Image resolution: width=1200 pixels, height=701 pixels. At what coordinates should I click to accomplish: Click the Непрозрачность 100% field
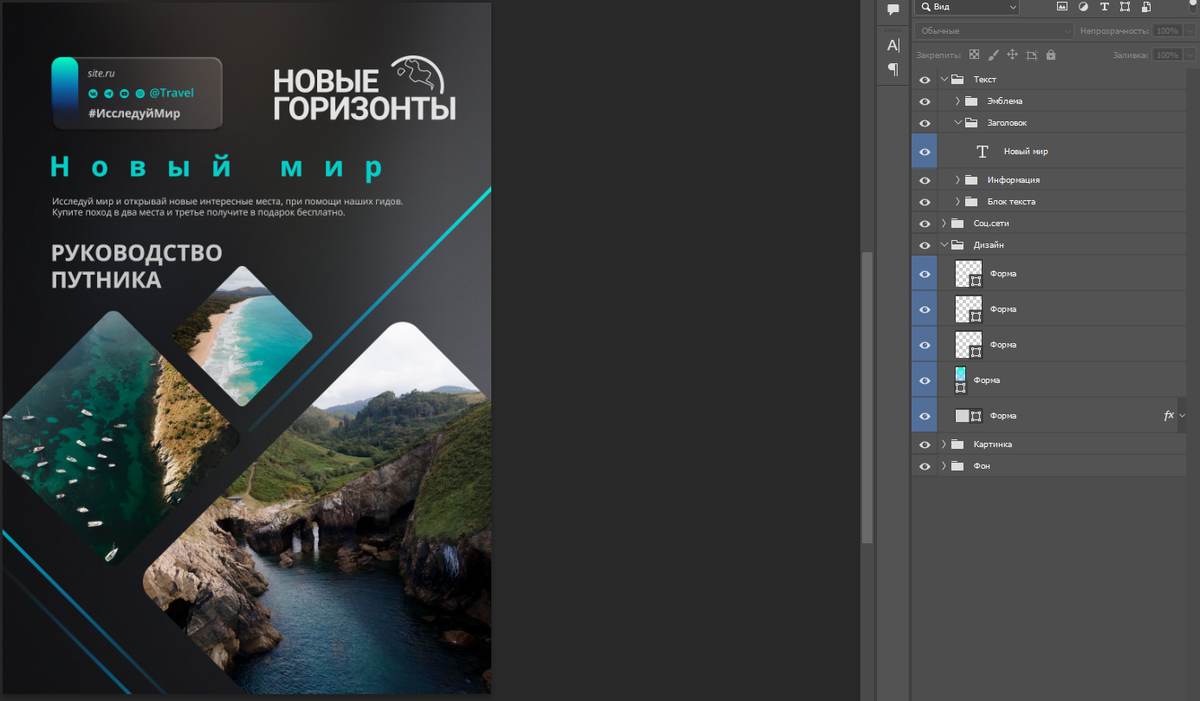[1167, 31]
